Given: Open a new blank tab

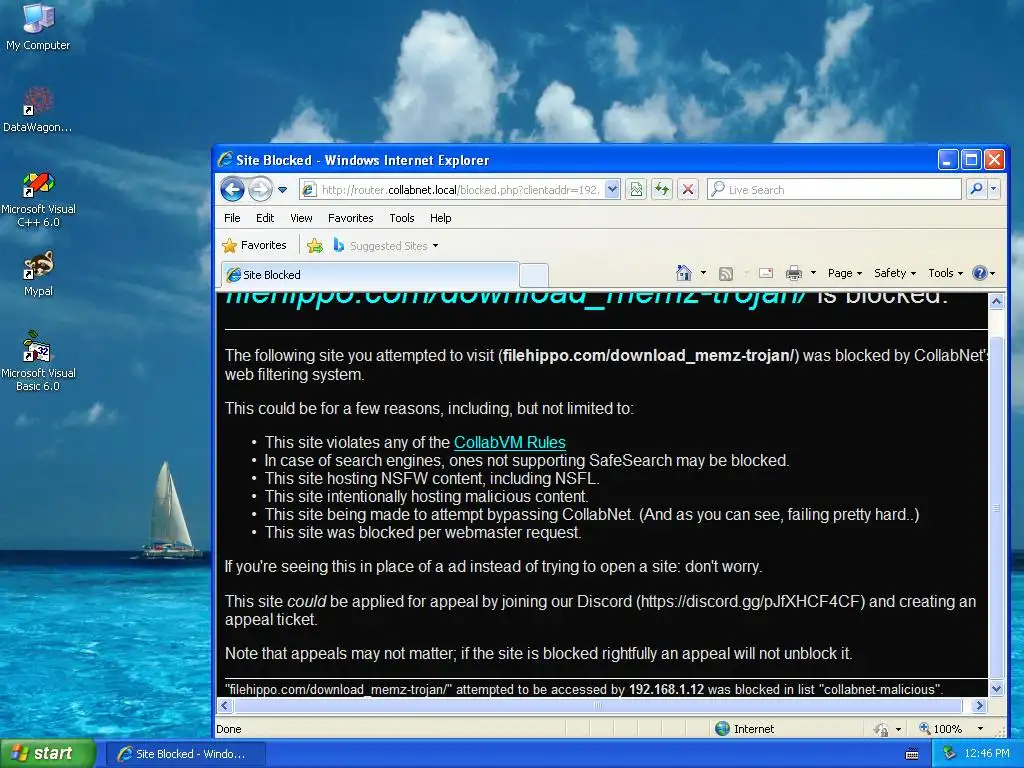Looking at the screenshot, I should pos(534,275).
